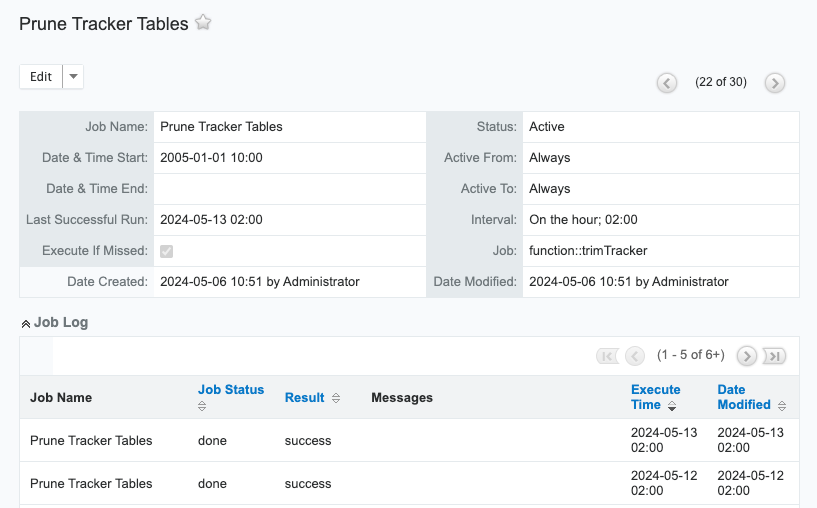Open the dropdown arrow beside Edit

(73, 77)
